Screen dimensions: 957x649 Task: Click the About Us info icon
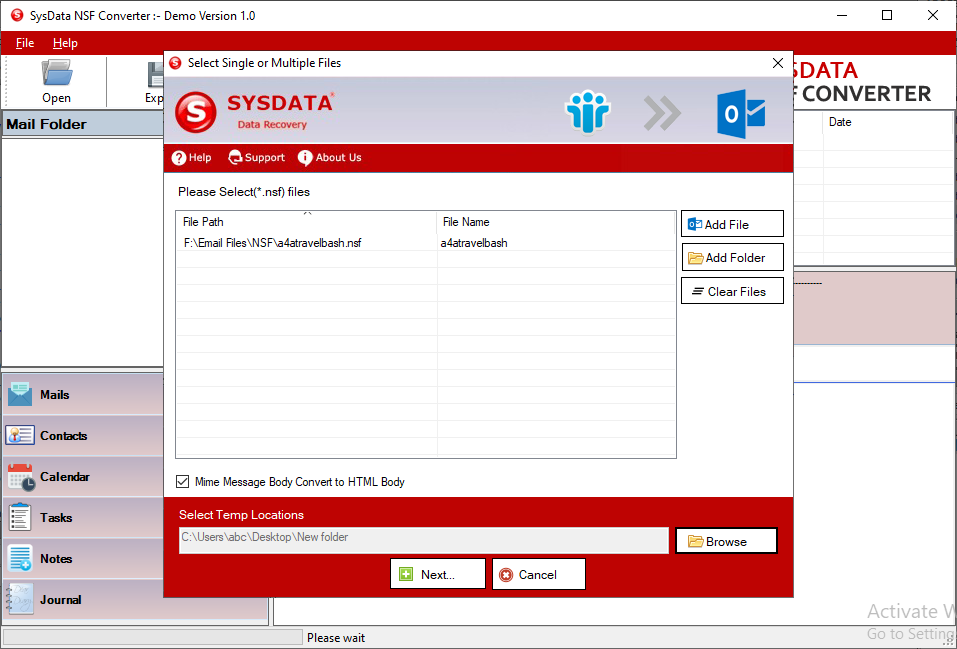pyautogui.click(x=305, y=158)
